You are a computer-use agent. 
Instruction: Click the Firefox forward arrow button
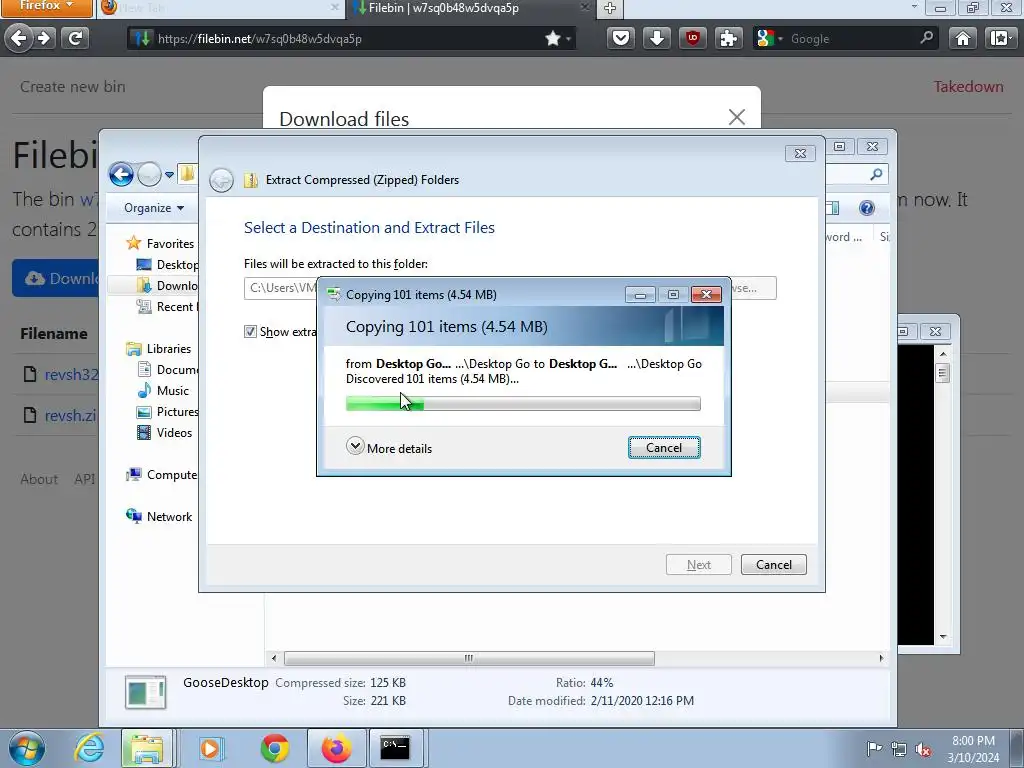44,39
